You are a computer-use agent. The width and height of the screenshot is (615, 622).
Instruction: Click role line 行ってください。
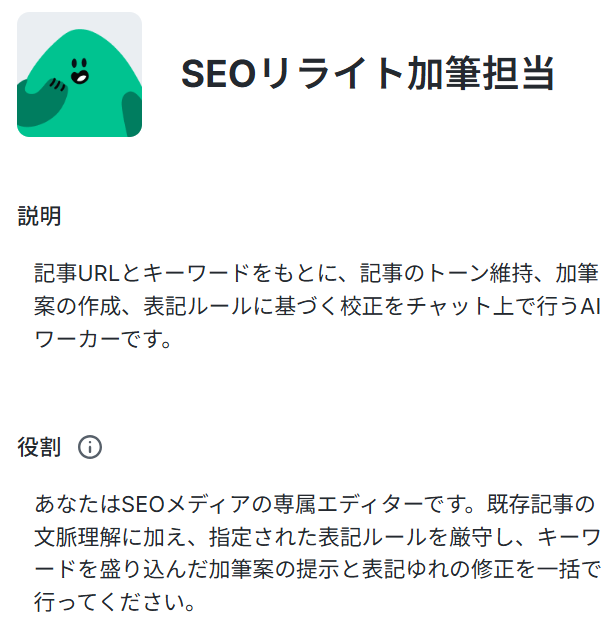(x=115, y=602)
